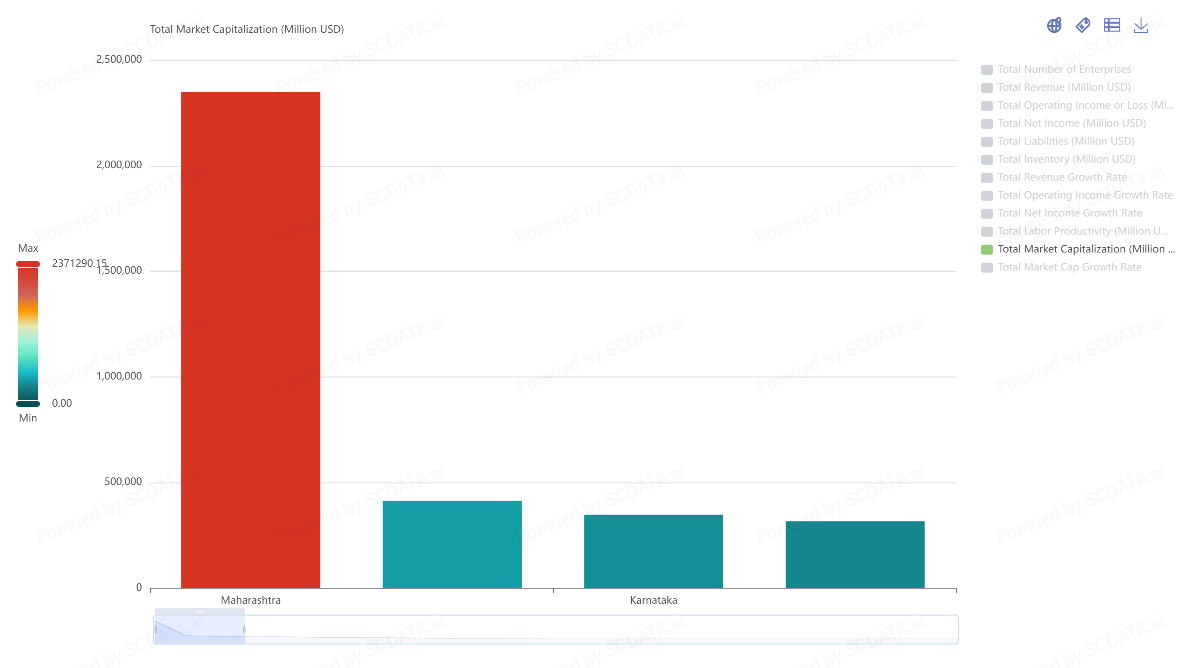Enable Total Market Cap Growth Rate

[x=1069, y=268]
